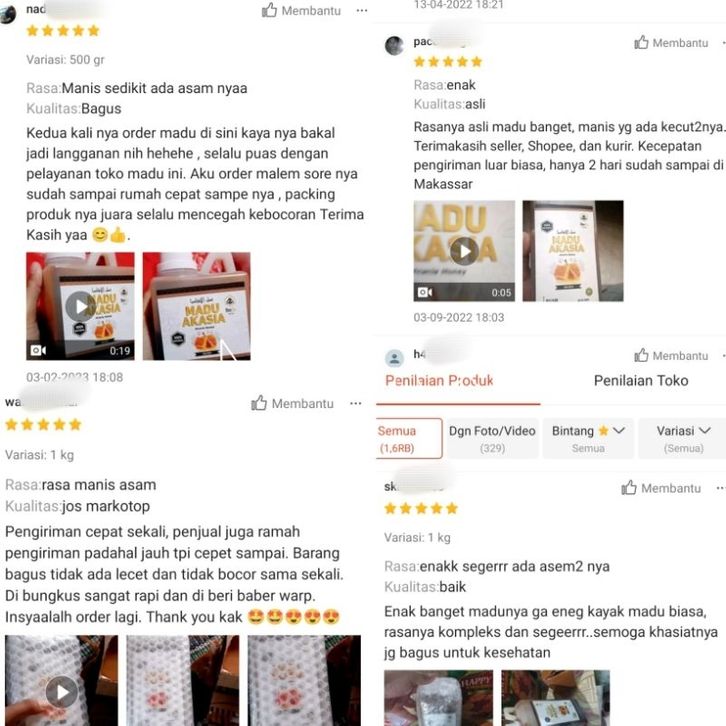
Task: Switch to Penilaian Toko tab
Action: click(x=641, y=381)
